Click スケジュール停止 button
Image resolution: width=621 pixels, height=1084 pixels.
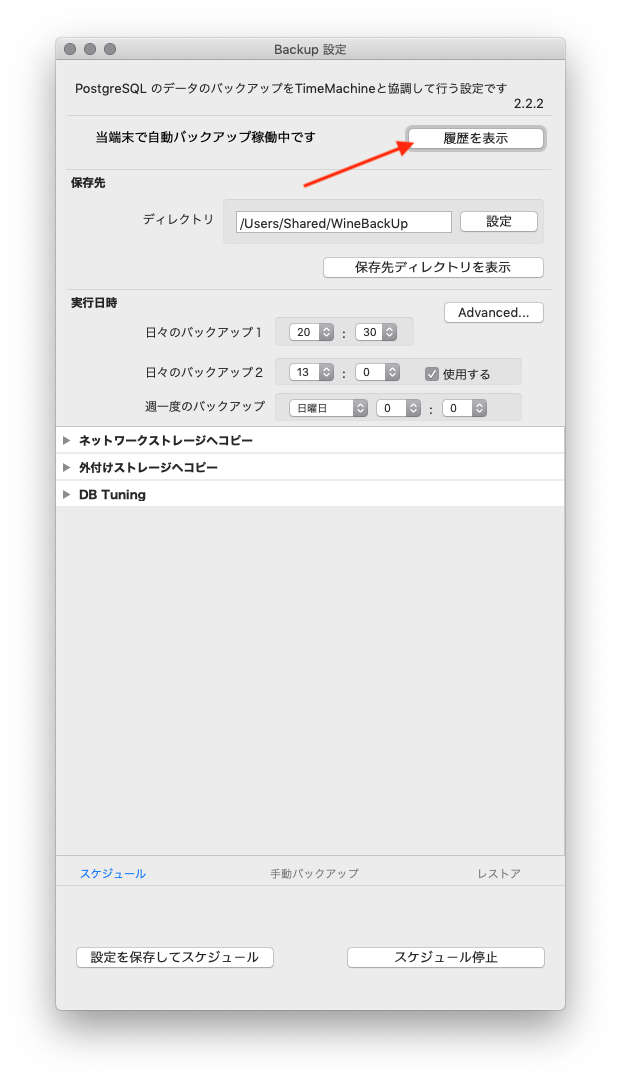coord(445,957)
